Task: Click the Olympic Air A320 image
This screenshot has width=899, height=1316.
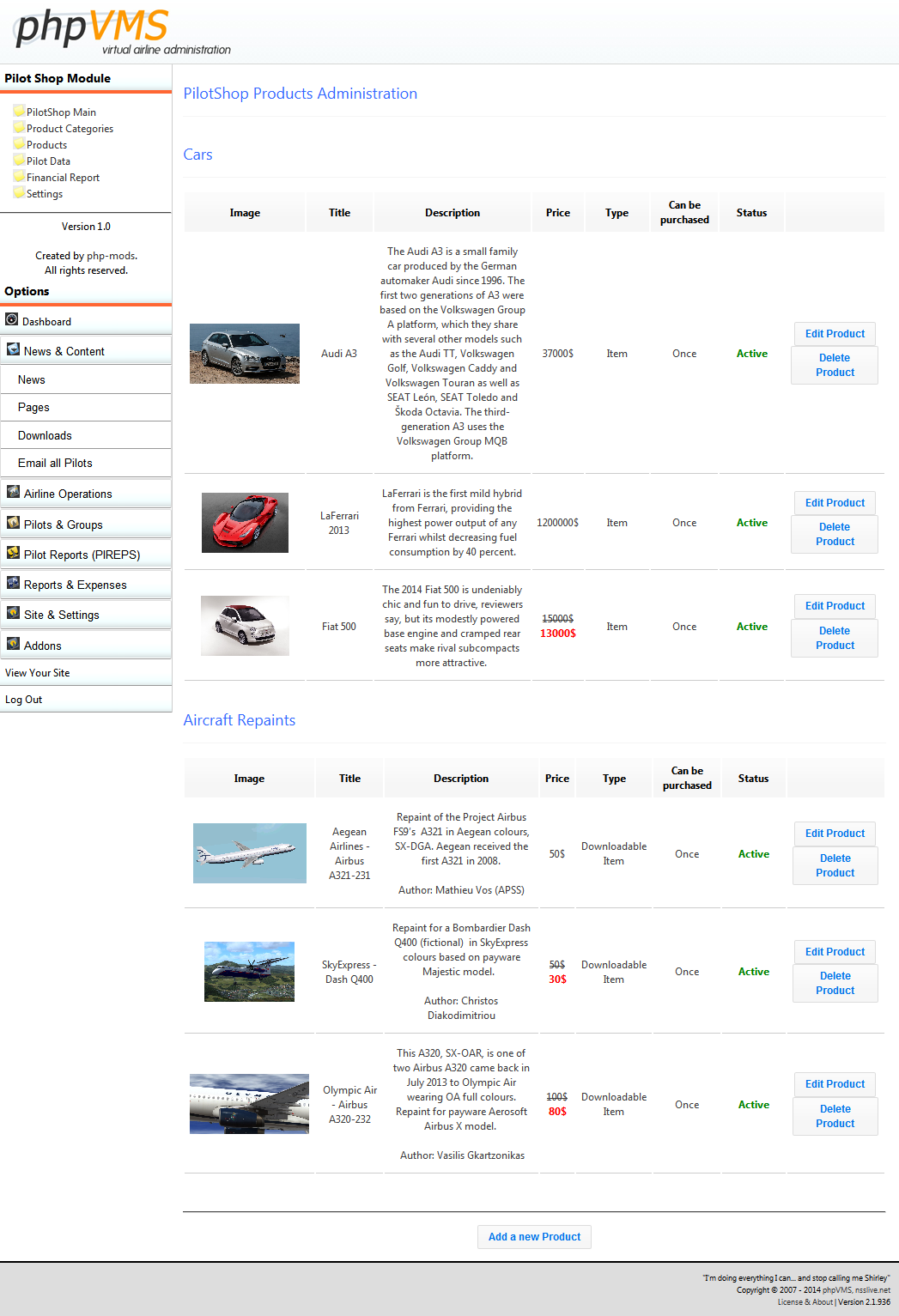Action: pos(249,1104)
